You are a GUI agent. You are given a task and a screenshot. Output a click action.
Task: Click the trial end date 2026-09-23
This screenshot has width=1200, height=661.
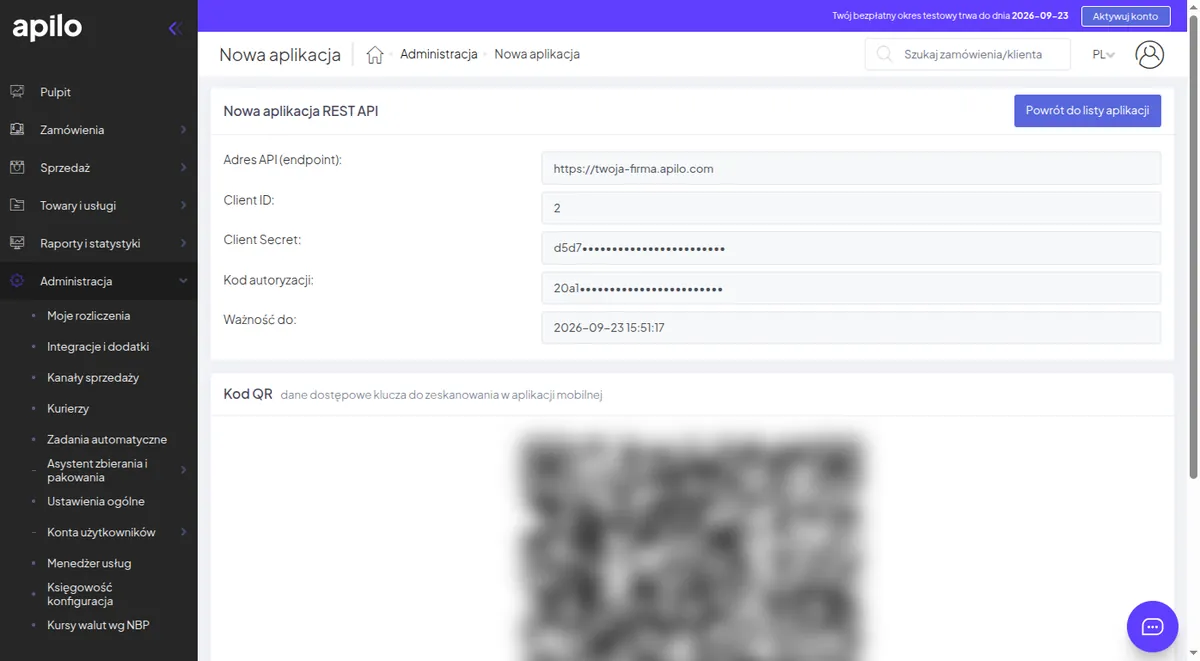click(1040, 16)
